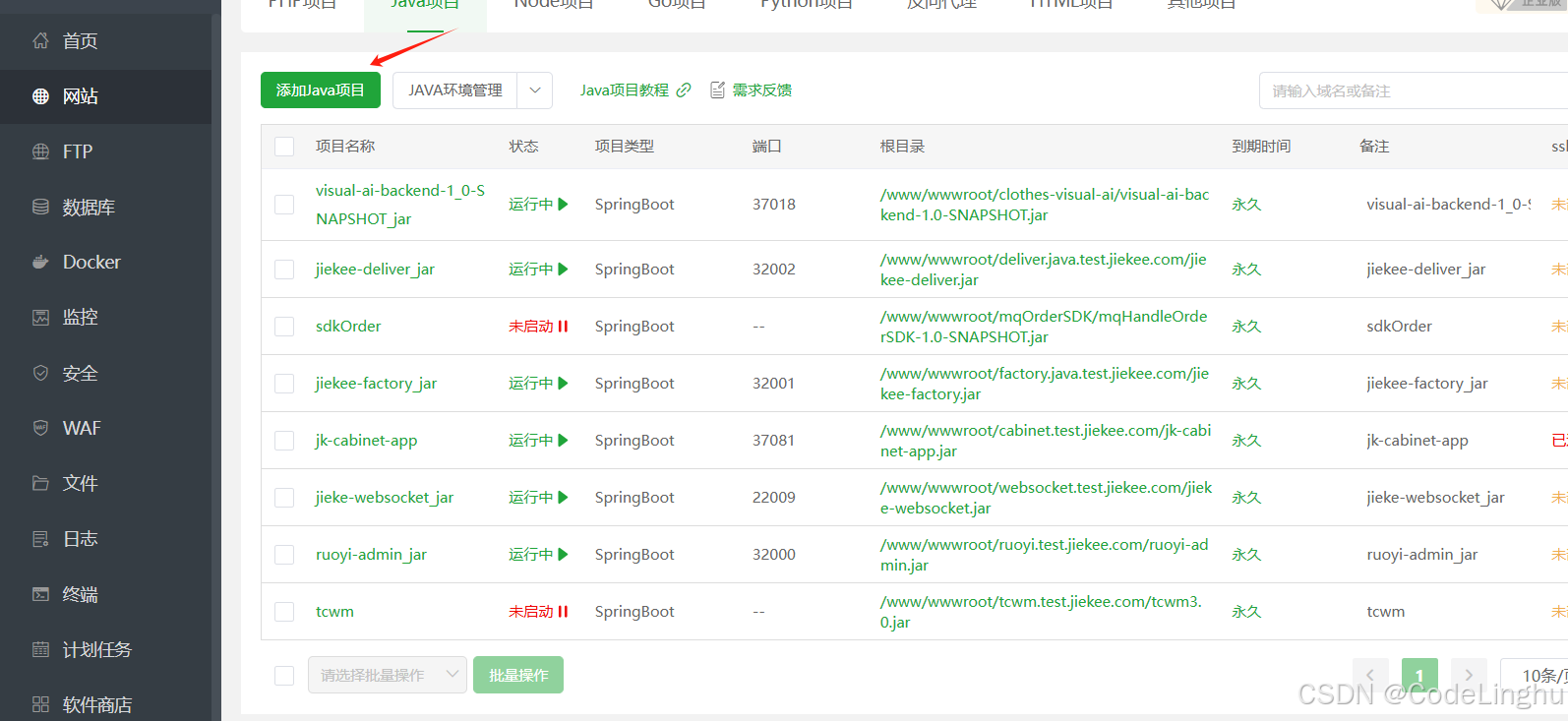Open the 首页 home icon in sidebar

pos(40,40)
